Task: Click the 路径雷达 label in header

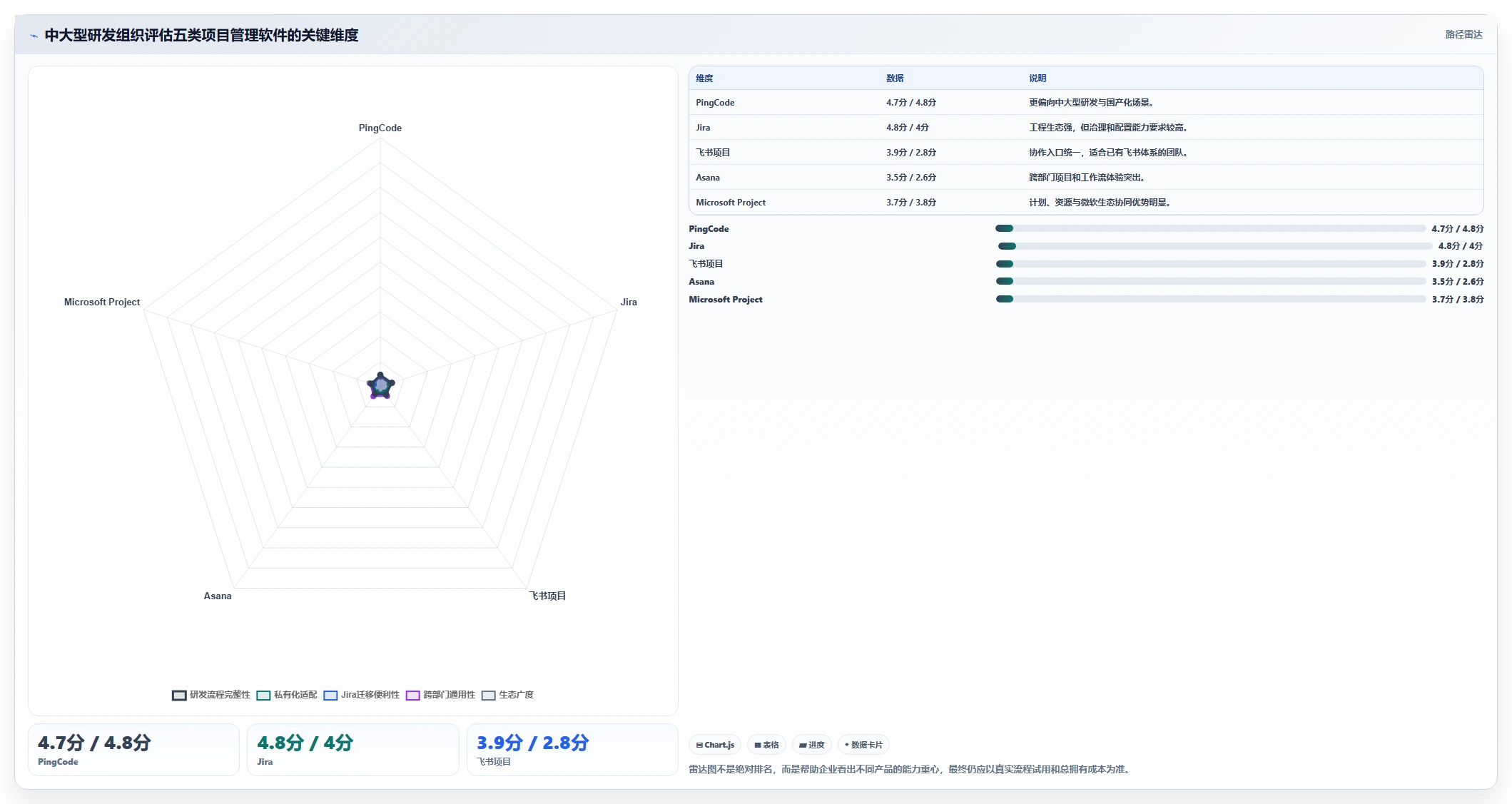Action: 1463,34
